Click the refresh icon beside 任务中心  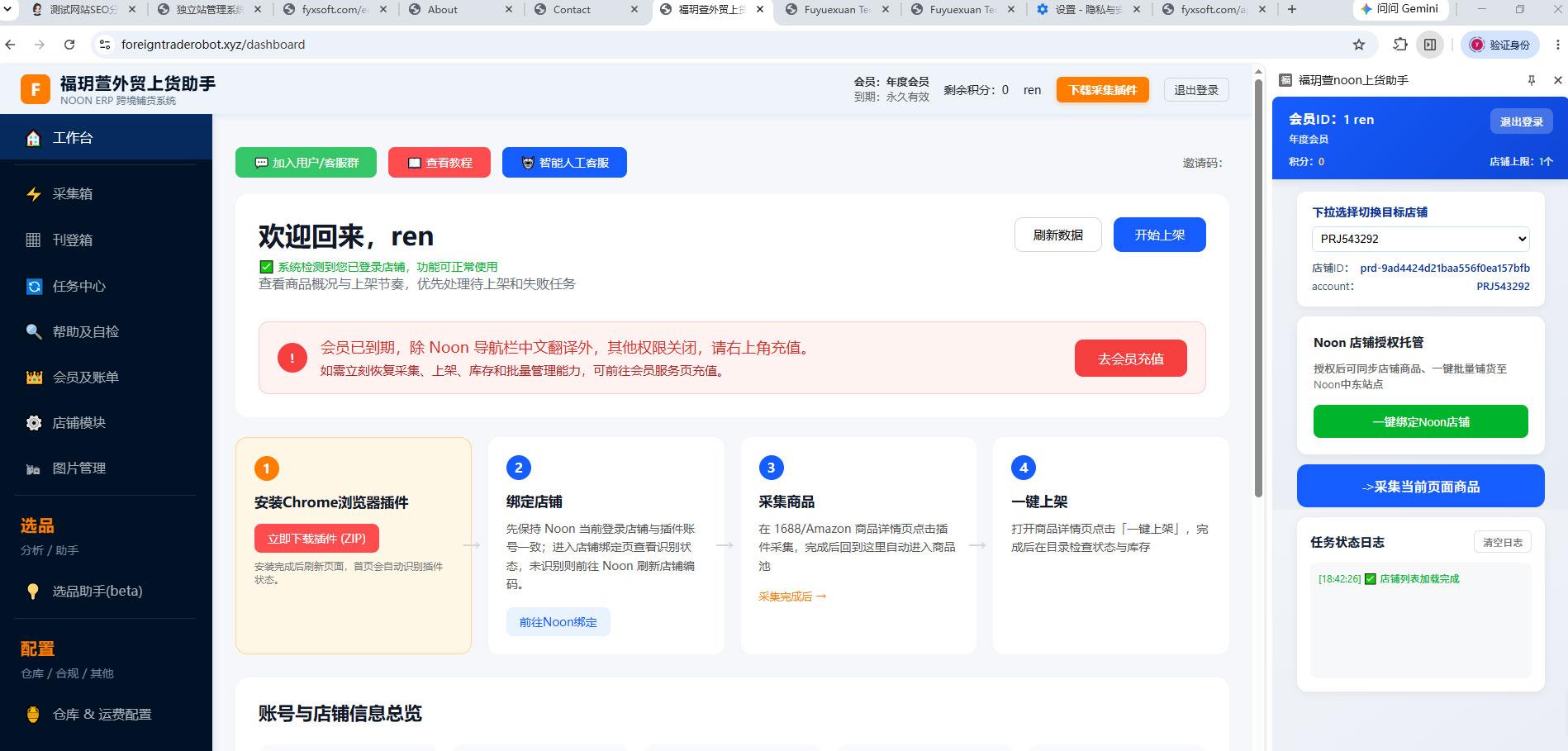tap(34, 286)
